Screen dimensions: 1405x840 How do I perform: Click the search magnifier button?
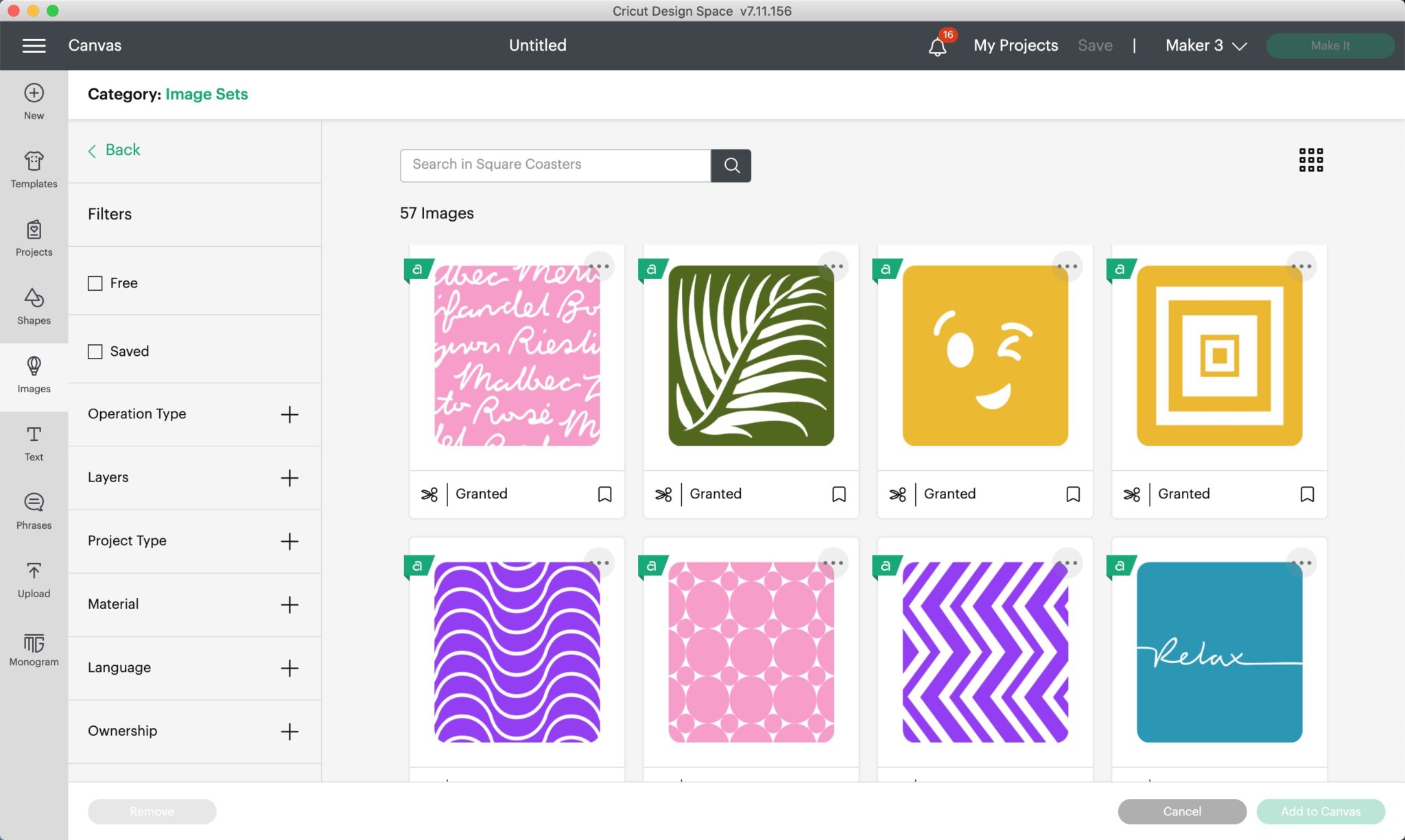(731, 165)
